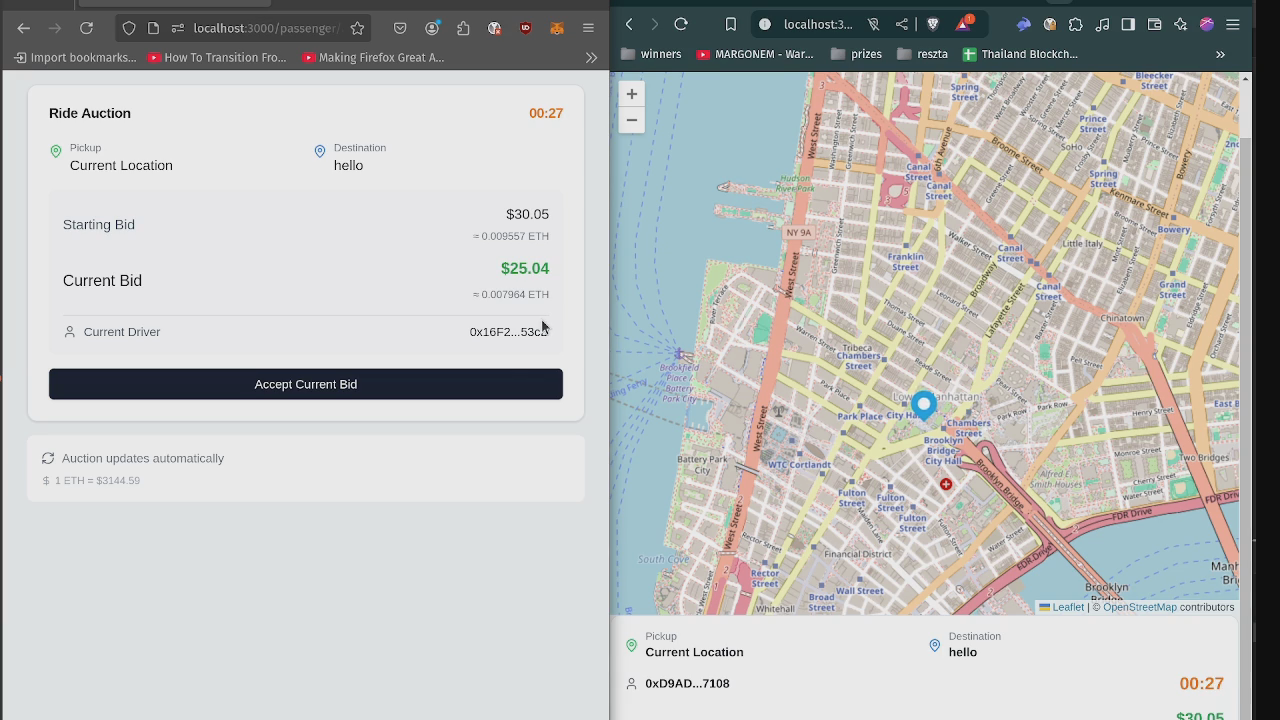Open the winners bookmark folder
The image size is (1280, 720).
[x=651, y=54]
